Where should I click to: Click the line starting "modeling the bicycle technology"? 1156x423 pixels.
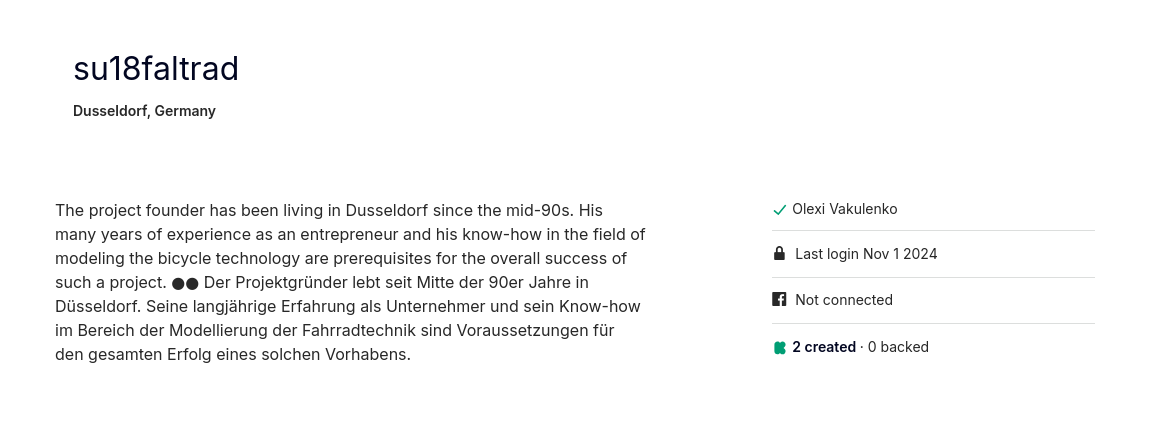(x=341, y=259)
